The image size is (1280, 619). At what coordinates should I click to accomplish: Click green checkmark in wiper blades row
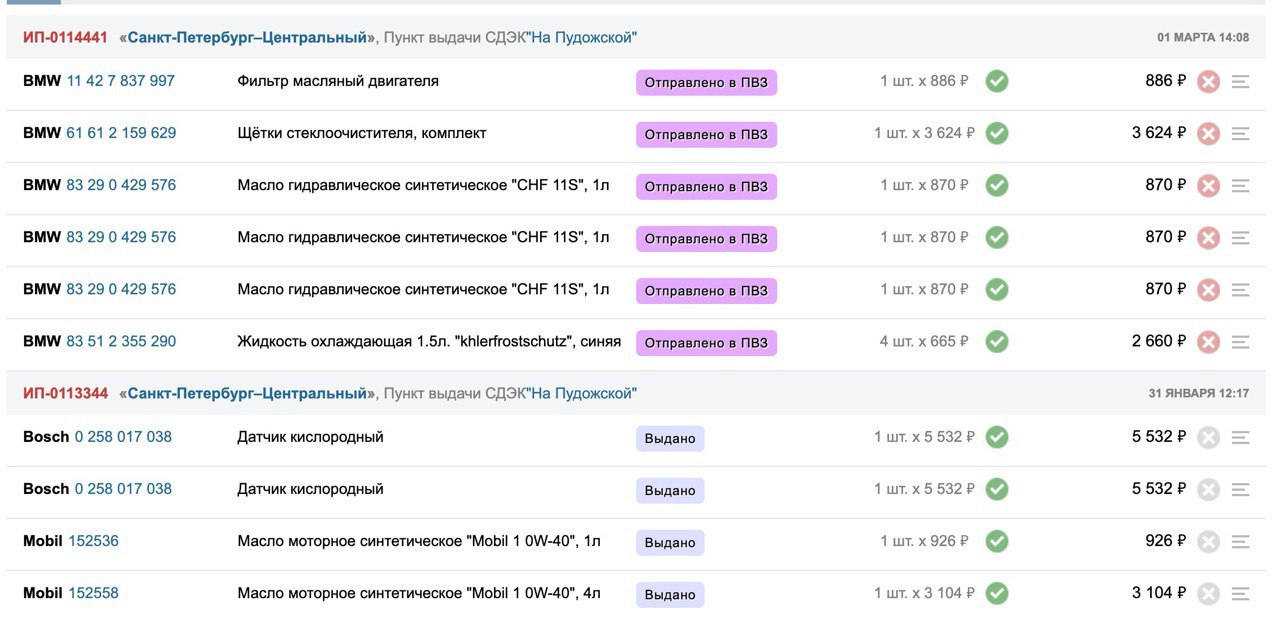click(x=997, y=133)
